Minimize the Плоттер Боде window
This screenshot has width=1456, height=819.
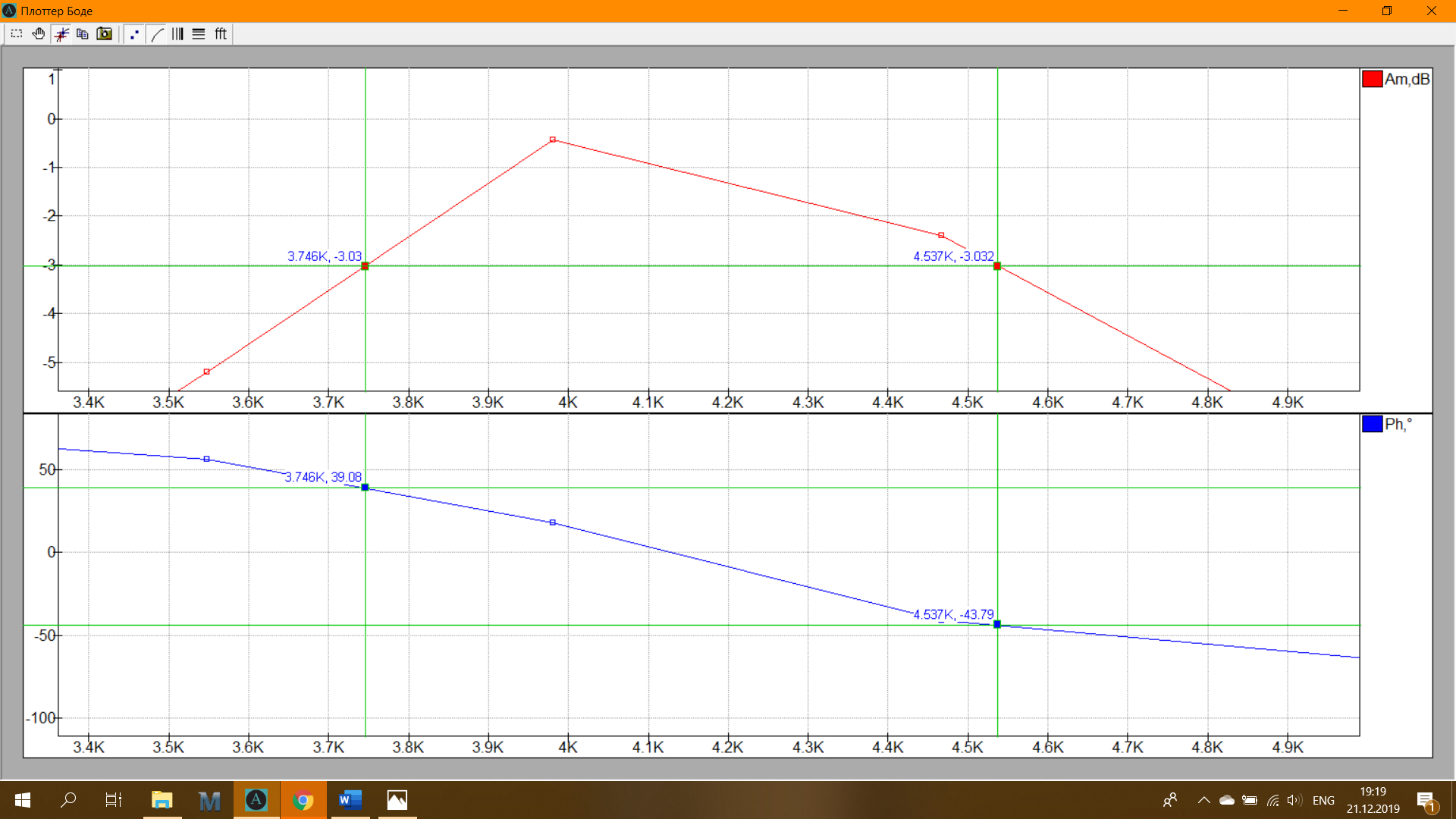(1343, 11)
